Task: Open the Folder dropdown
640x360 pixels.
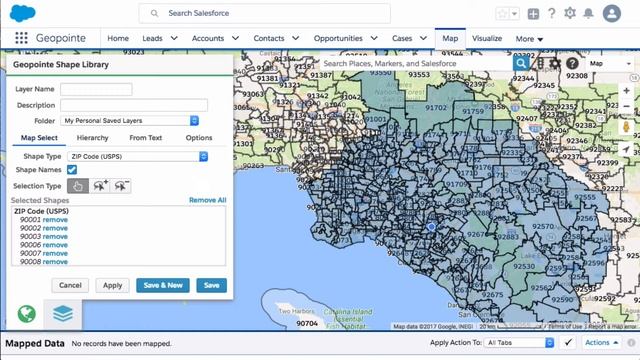Action: click(x=129, y=121)
